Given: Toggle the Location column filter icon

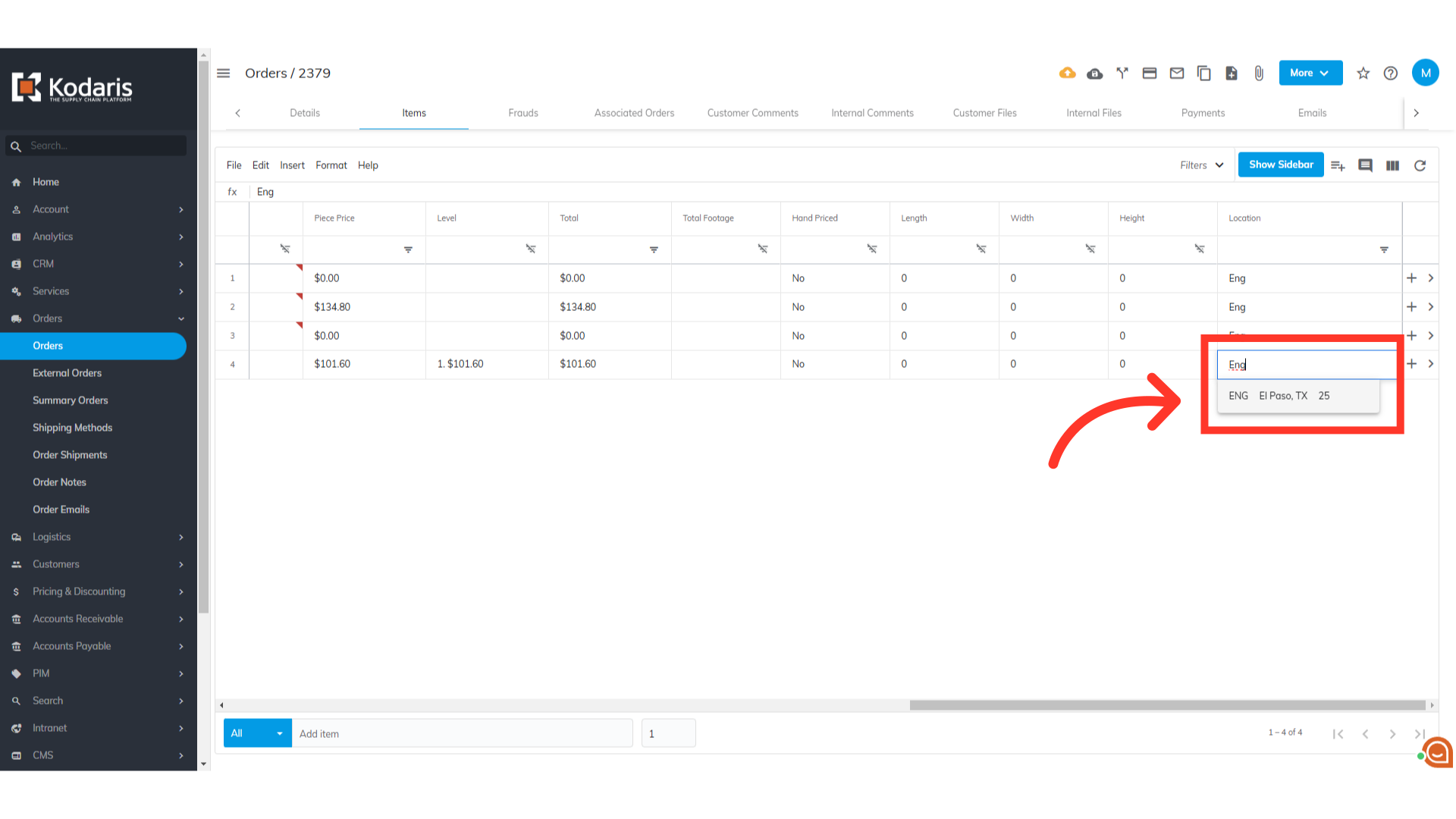Looking at the screenshot, I should click(x=1384, y=249).
